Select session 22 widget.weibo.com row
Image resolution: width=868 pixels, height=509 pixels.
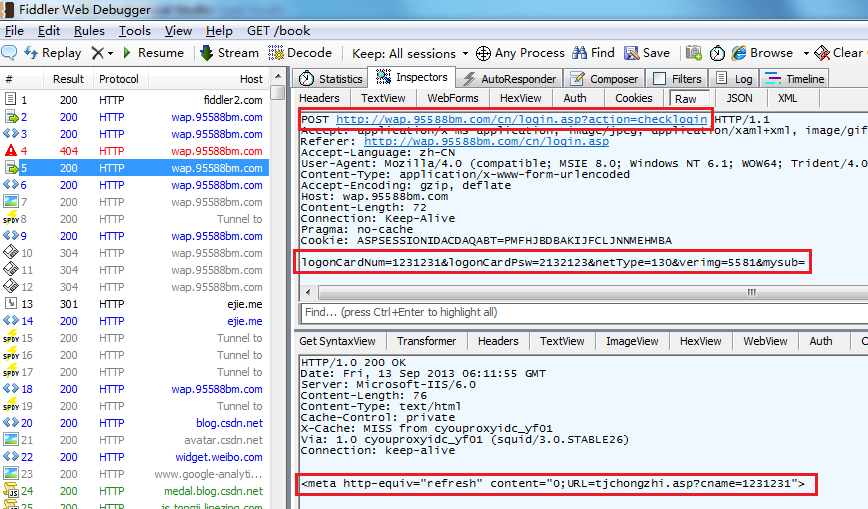135,457
